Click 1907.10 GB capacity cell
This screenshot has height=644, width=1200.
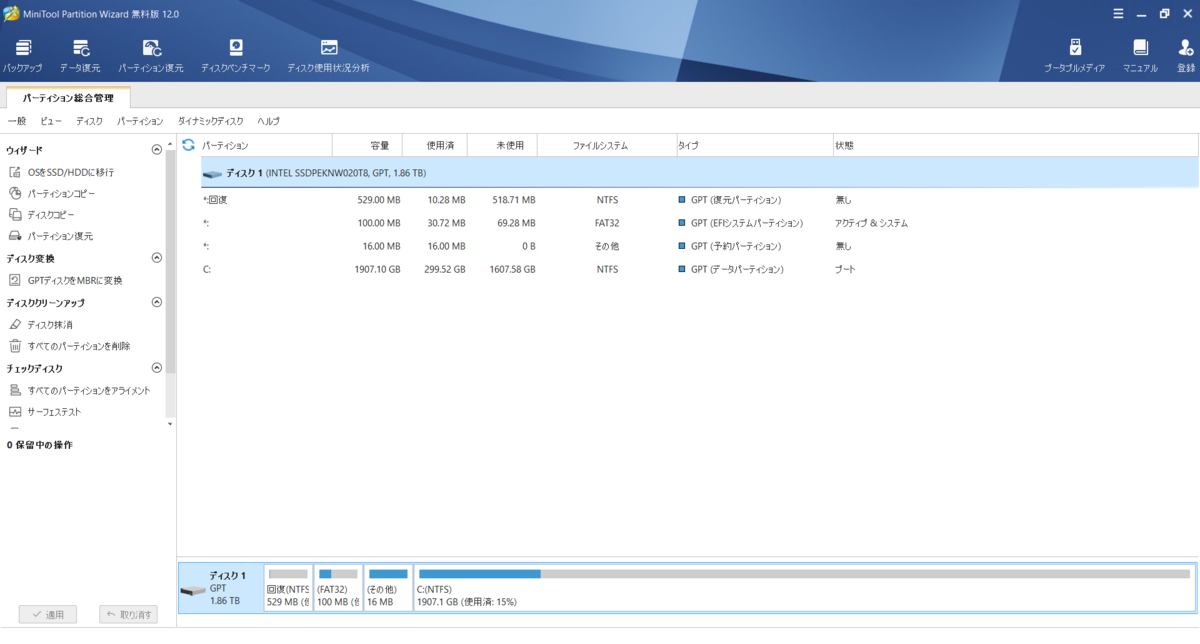pos(378,269)
